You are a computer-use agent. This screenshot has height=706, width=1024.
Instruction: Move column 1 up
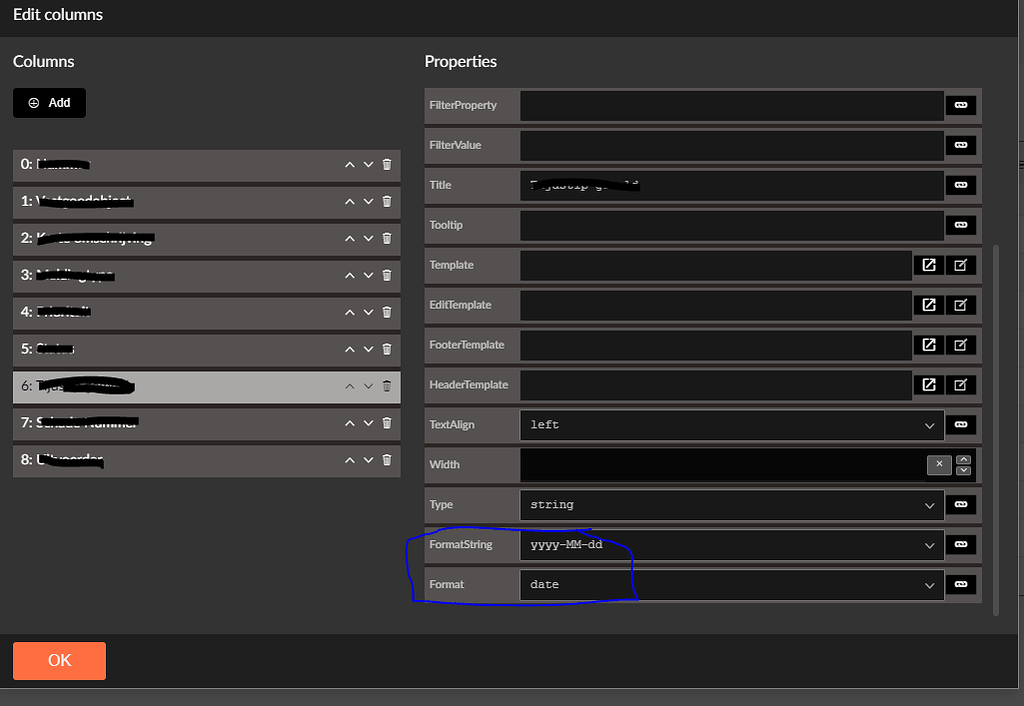click(x=350, y=201)
